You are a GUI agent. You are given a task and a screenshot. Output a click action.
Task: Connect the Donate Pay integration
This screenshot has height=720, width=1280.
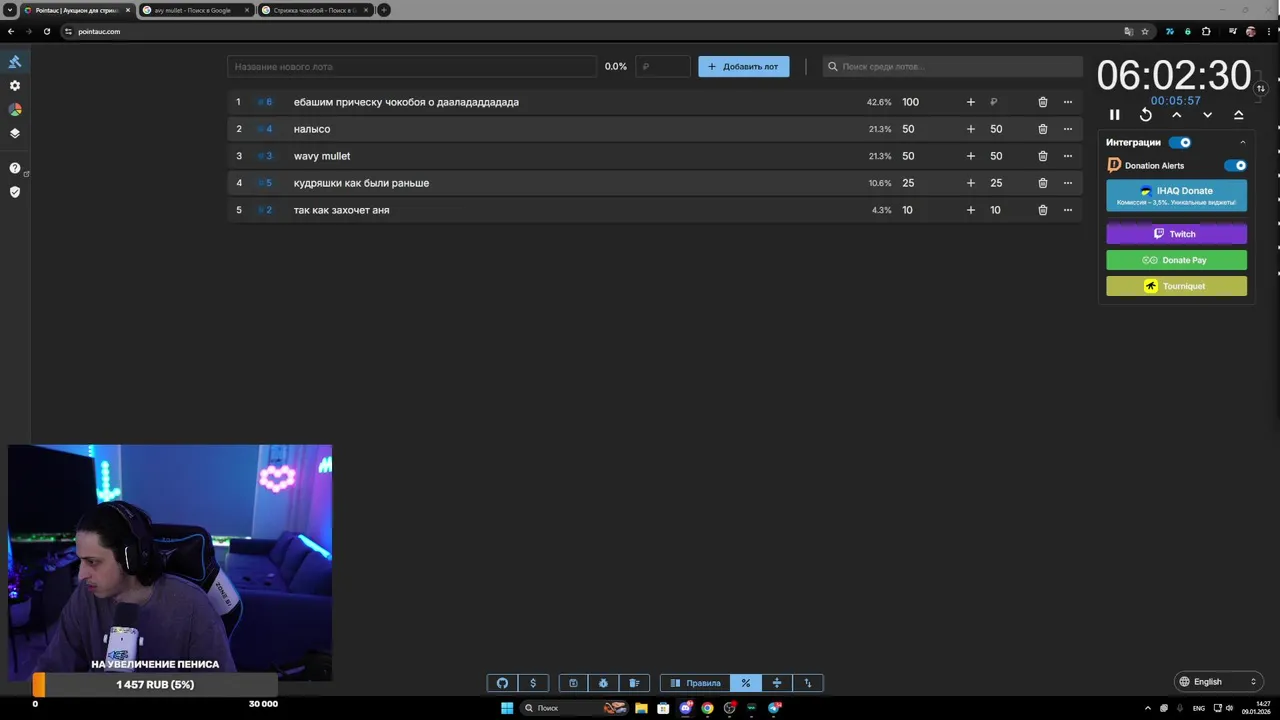point(1177,260)
